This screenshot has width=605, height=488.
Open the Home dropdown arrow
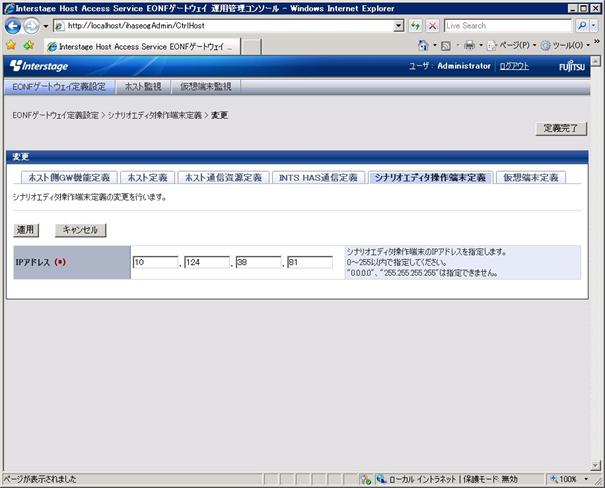click(x=434, y=46)
